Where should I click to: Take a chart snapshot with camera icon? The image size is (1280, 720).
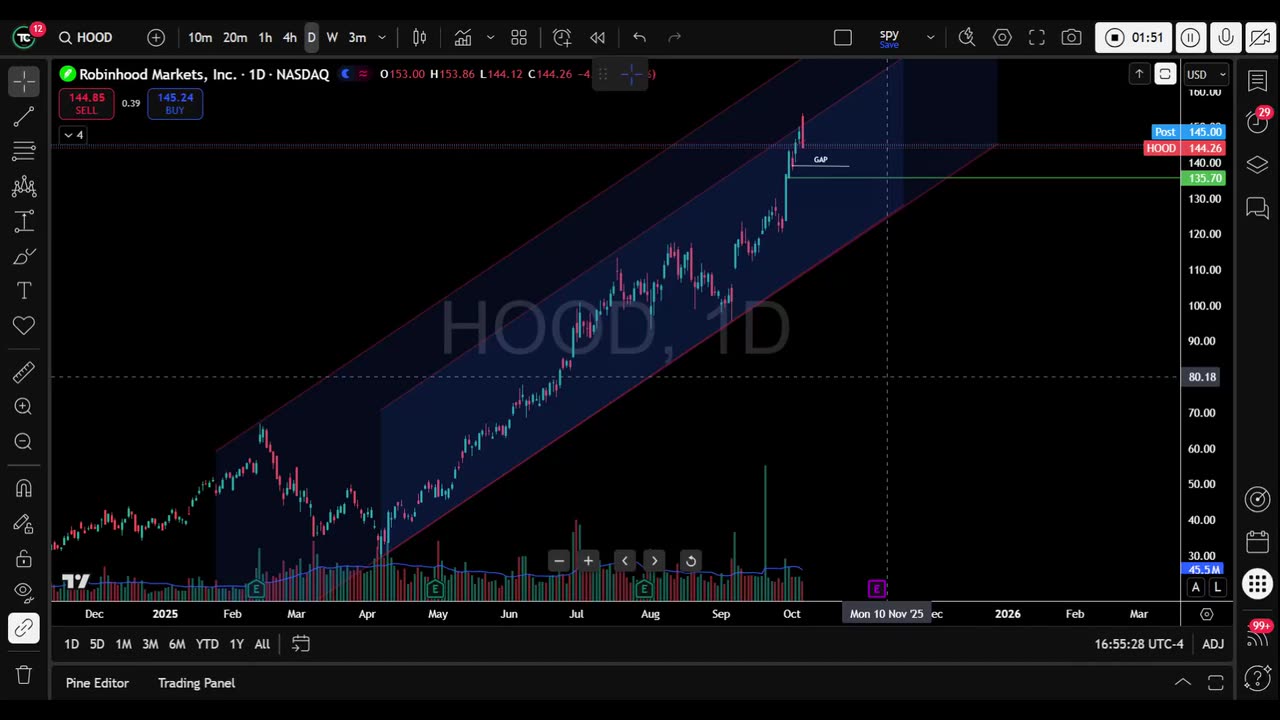[x=1071, y=37]
